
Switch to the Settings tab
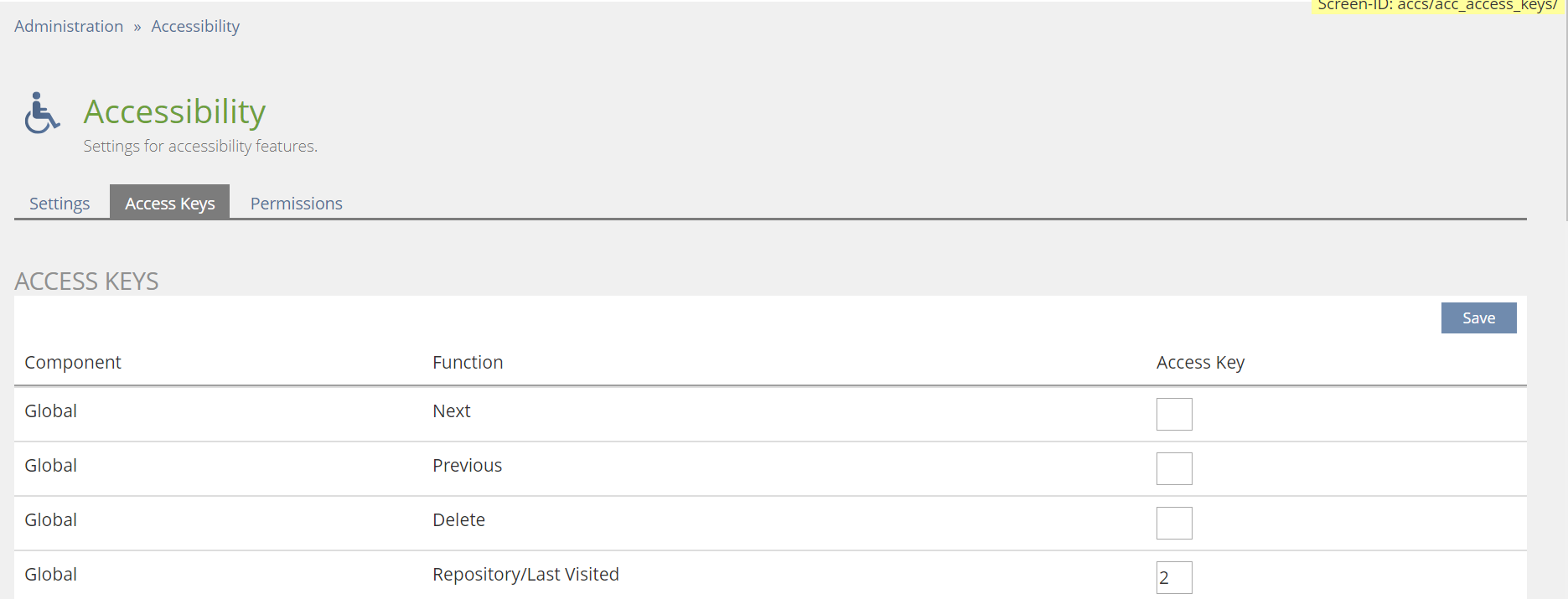[x=60, y=204]
